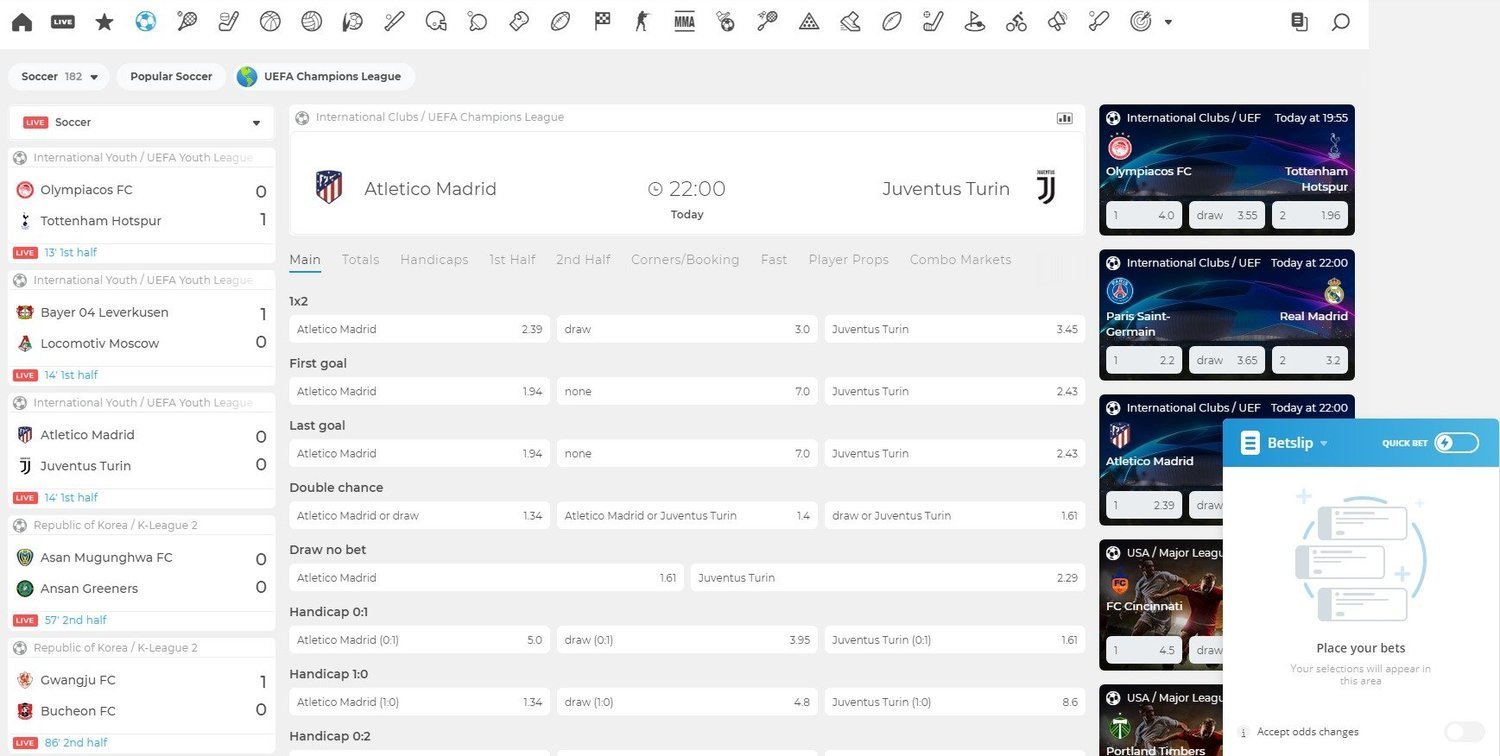
Task: Select the Snooker triangle rack icon
Action: [x=809, y=21]
